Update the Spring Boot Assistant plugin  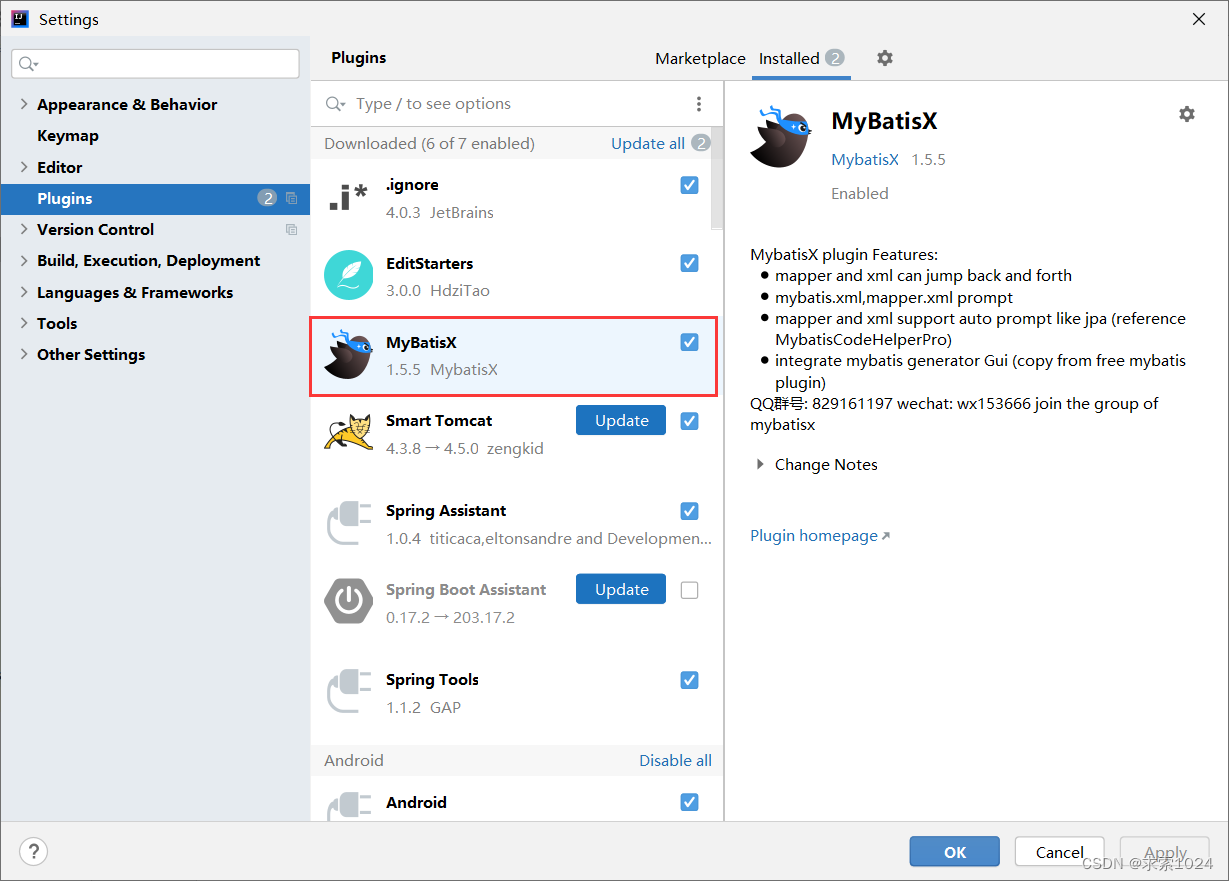[621, 589]
